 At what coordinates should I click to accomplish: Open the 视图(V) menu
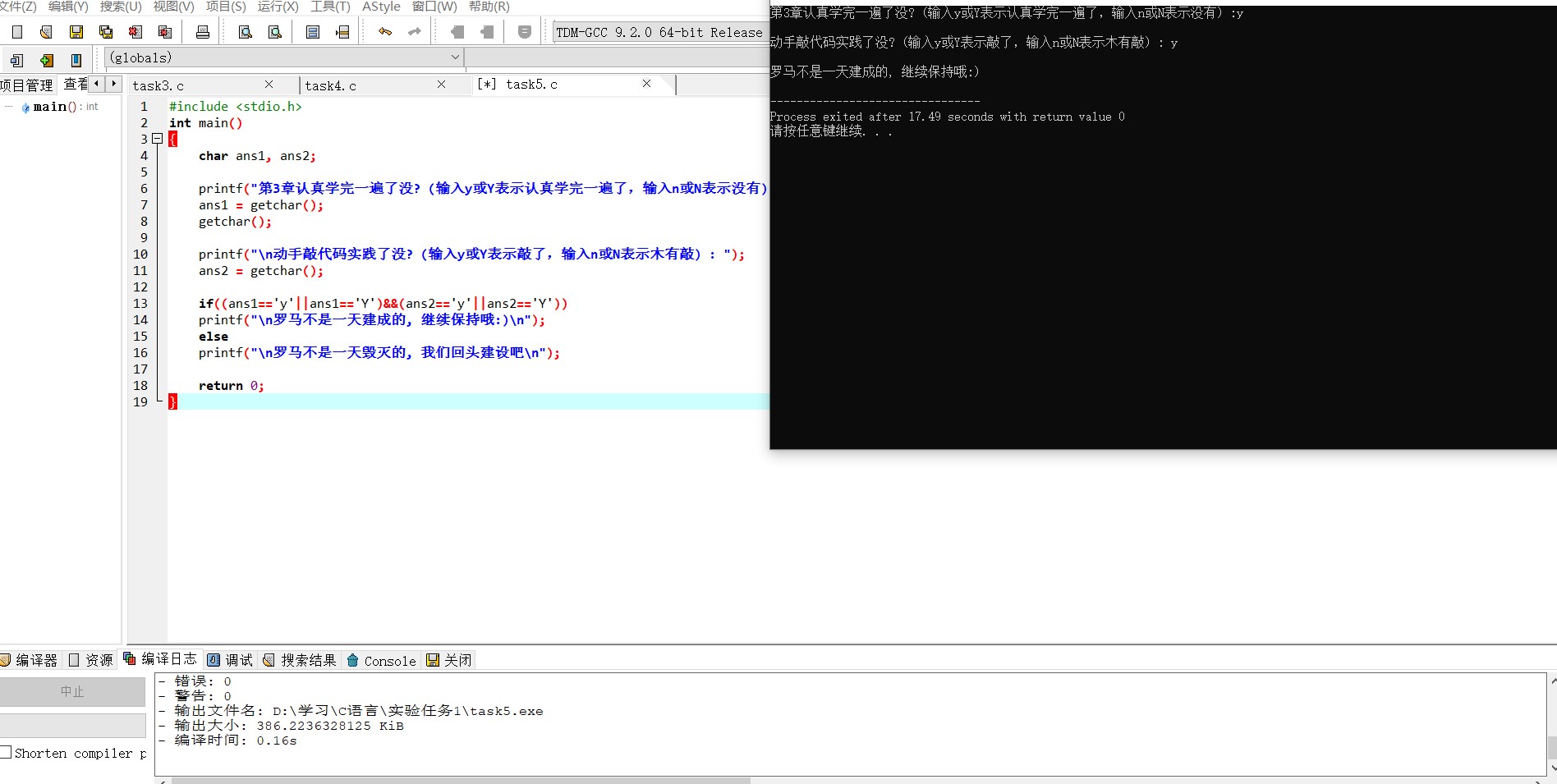(x=174, y=7)
